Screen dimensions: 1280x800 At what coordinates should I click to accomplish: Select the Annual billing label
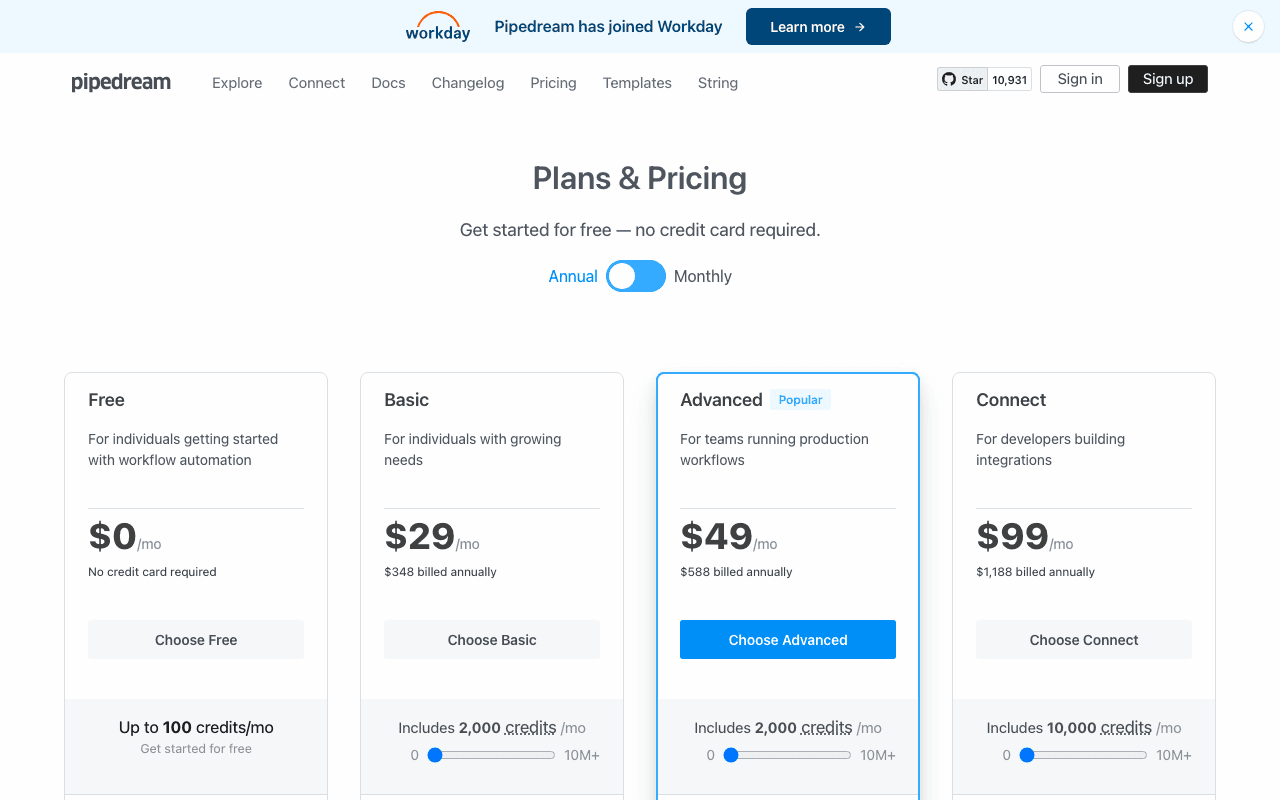(572, 276)
